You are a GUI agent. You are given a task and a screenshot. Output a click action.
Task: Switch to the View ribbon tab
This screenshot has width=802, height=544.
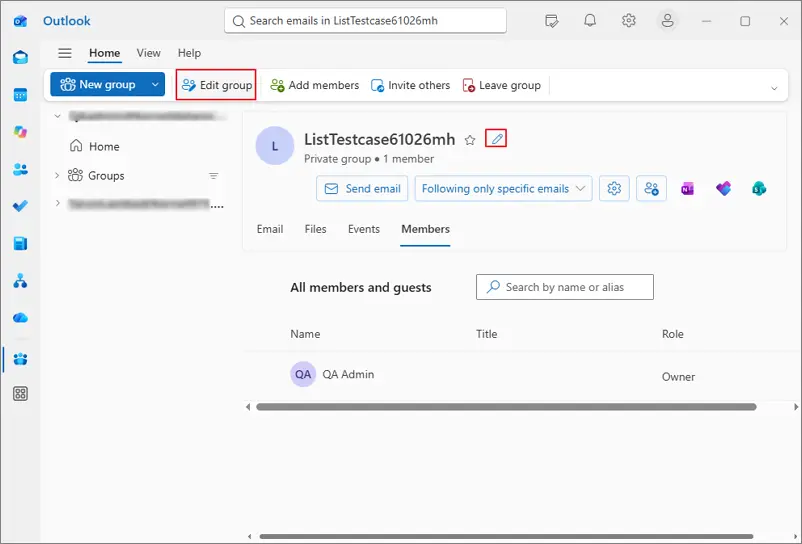tap(148, 53)
